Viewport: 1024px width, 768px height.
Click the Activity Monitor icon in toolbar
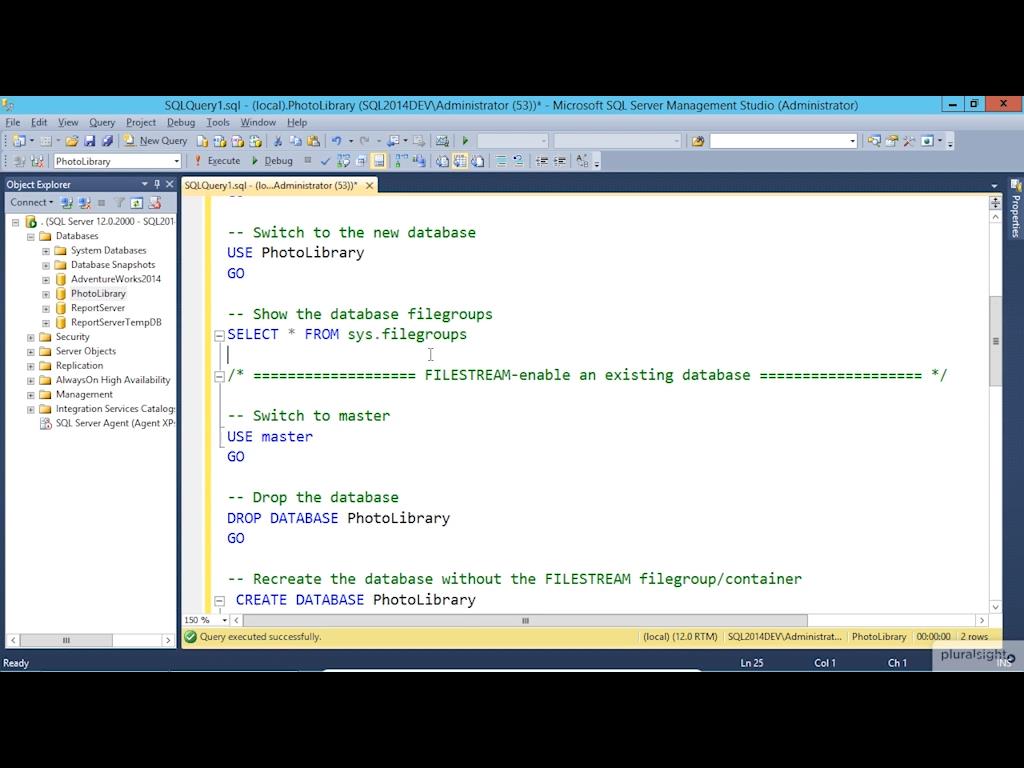442,141
